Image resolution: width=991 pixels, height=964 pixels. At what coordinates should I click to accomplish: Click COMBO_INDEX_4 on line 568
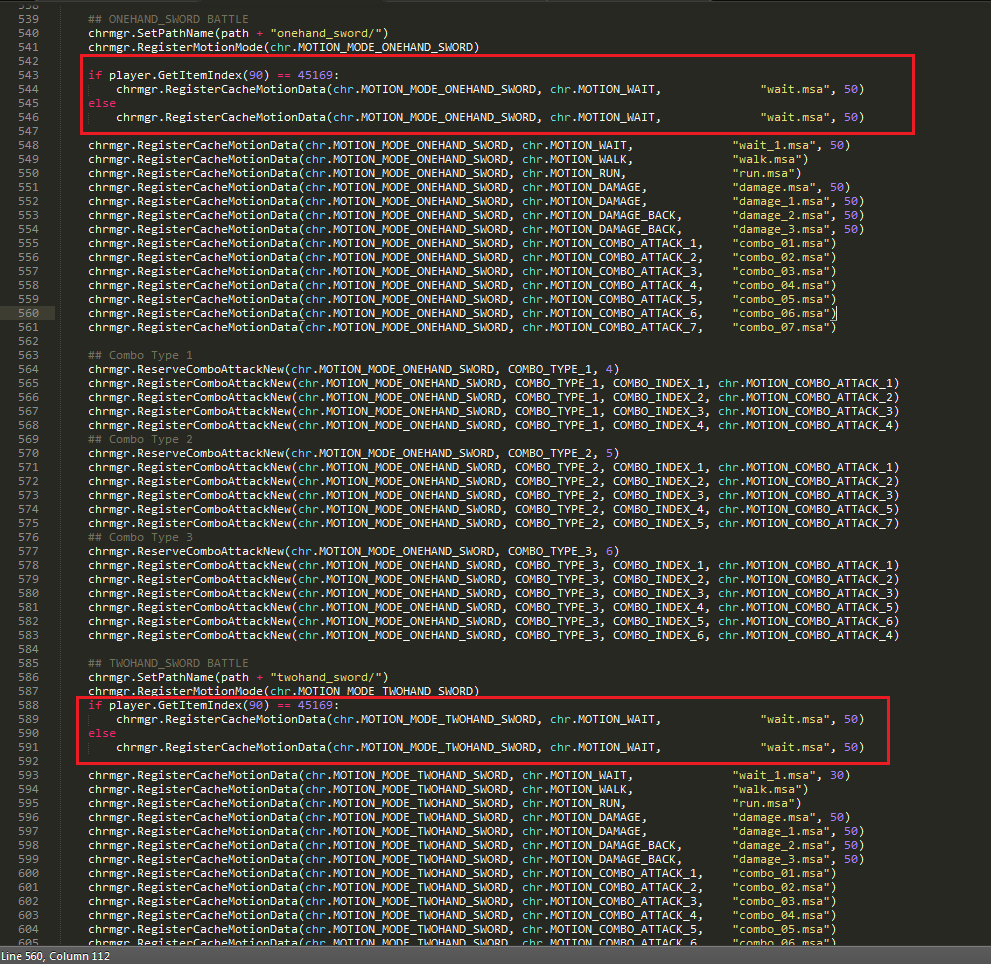click(x=658, y=425)
